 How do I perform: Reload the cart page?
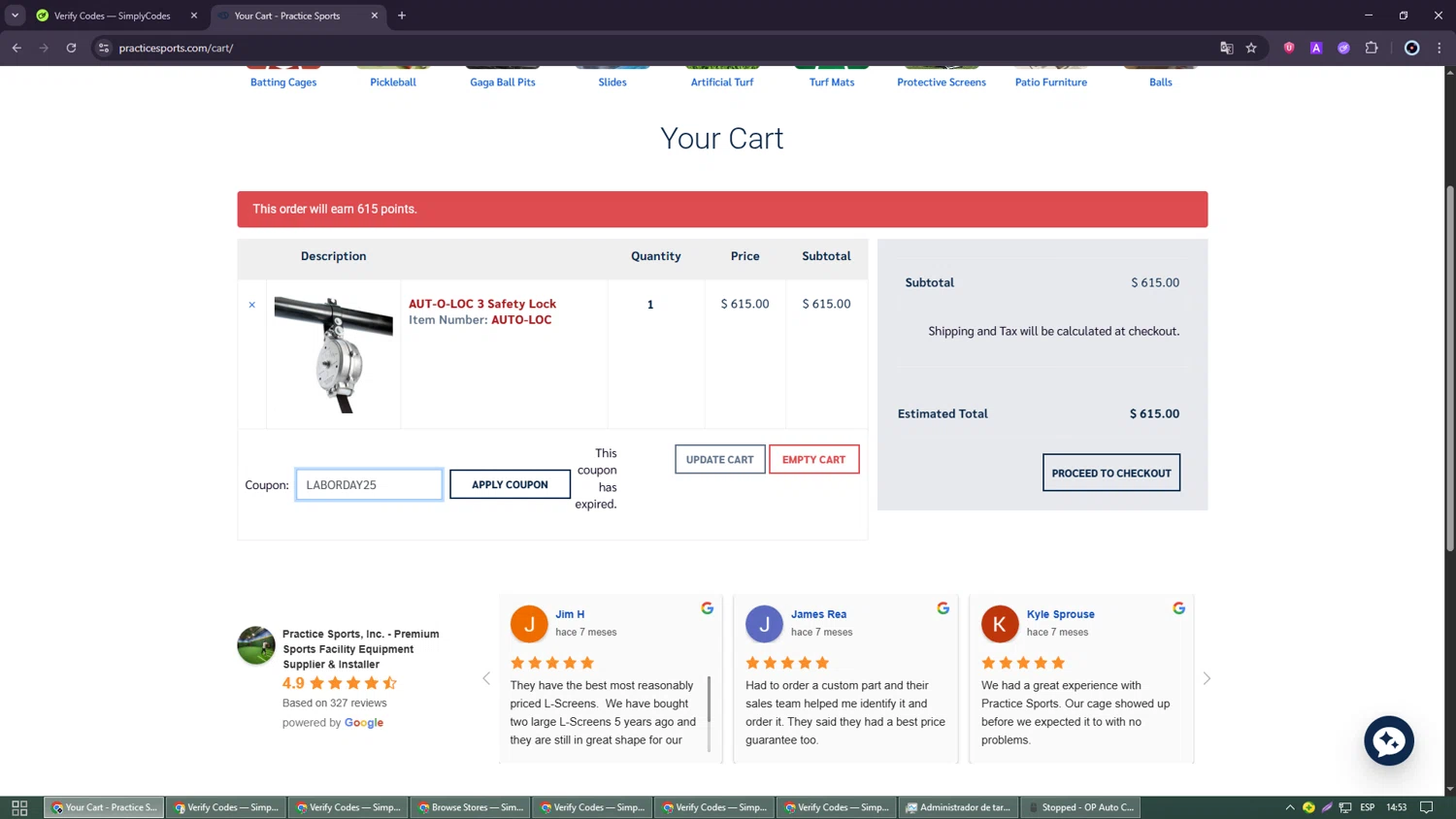pyautogui.click(x=71, y=48)
